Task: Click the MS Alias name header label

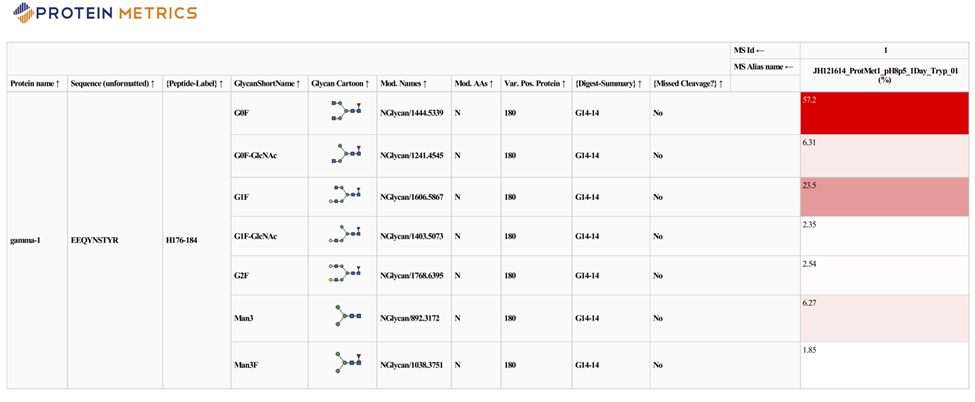Action: 764,67
